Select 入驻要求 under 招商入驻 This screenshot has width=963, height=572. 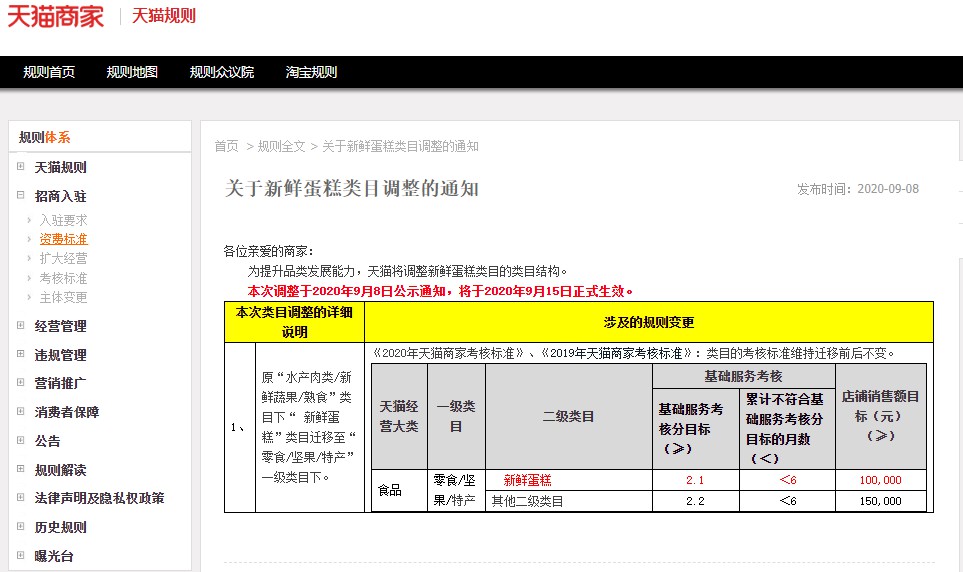pos(63,220)
